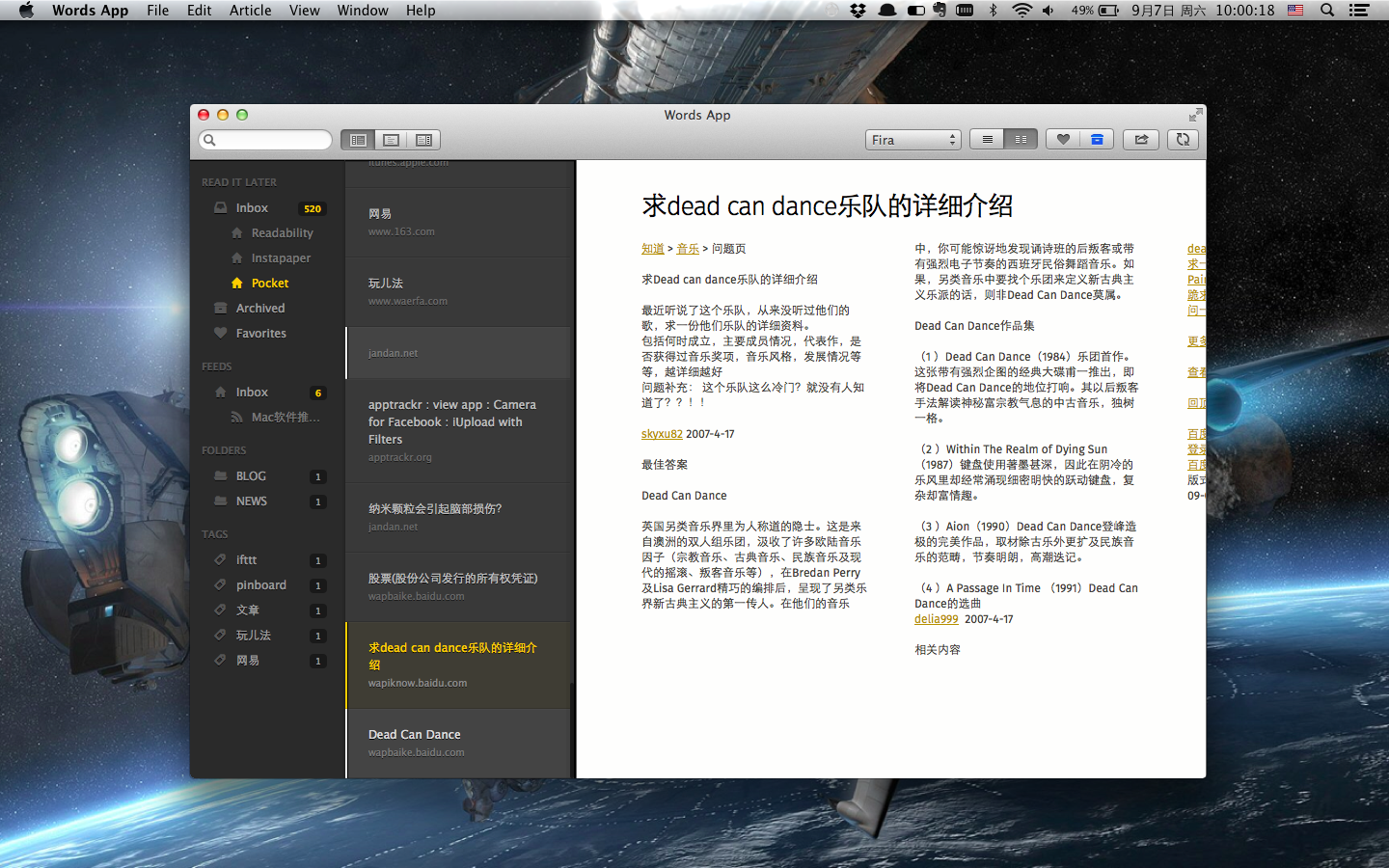Click the Dropbox menu bar icon
This screenshot has height=868, width=1389.
tap(858, 11)
